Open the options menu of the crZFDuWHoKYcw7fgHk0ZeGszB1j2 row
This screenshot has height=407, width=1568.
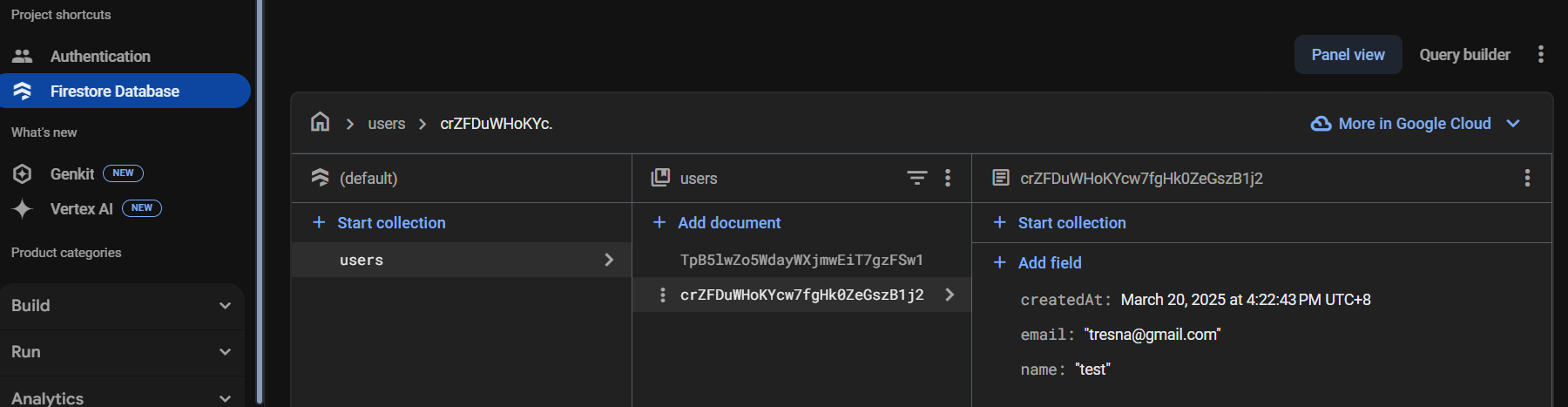pos(663,295)
